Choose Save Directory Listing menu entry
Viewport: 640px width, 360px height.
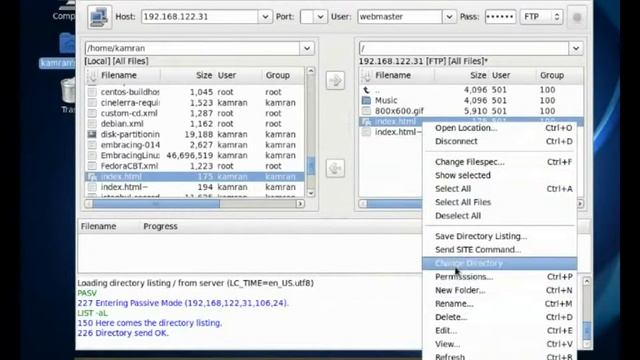(x=500, y=236)
